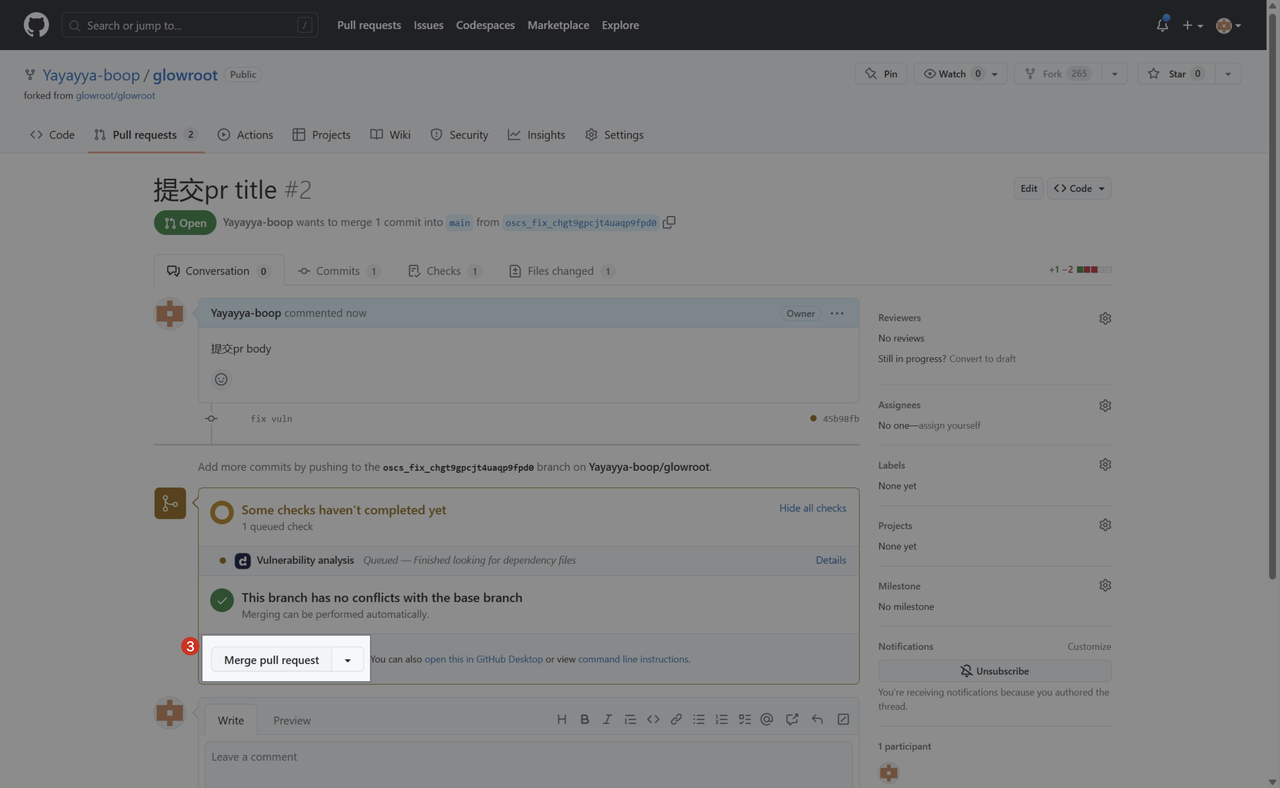Open Labels settings gear icon

tap(1105, 465)
